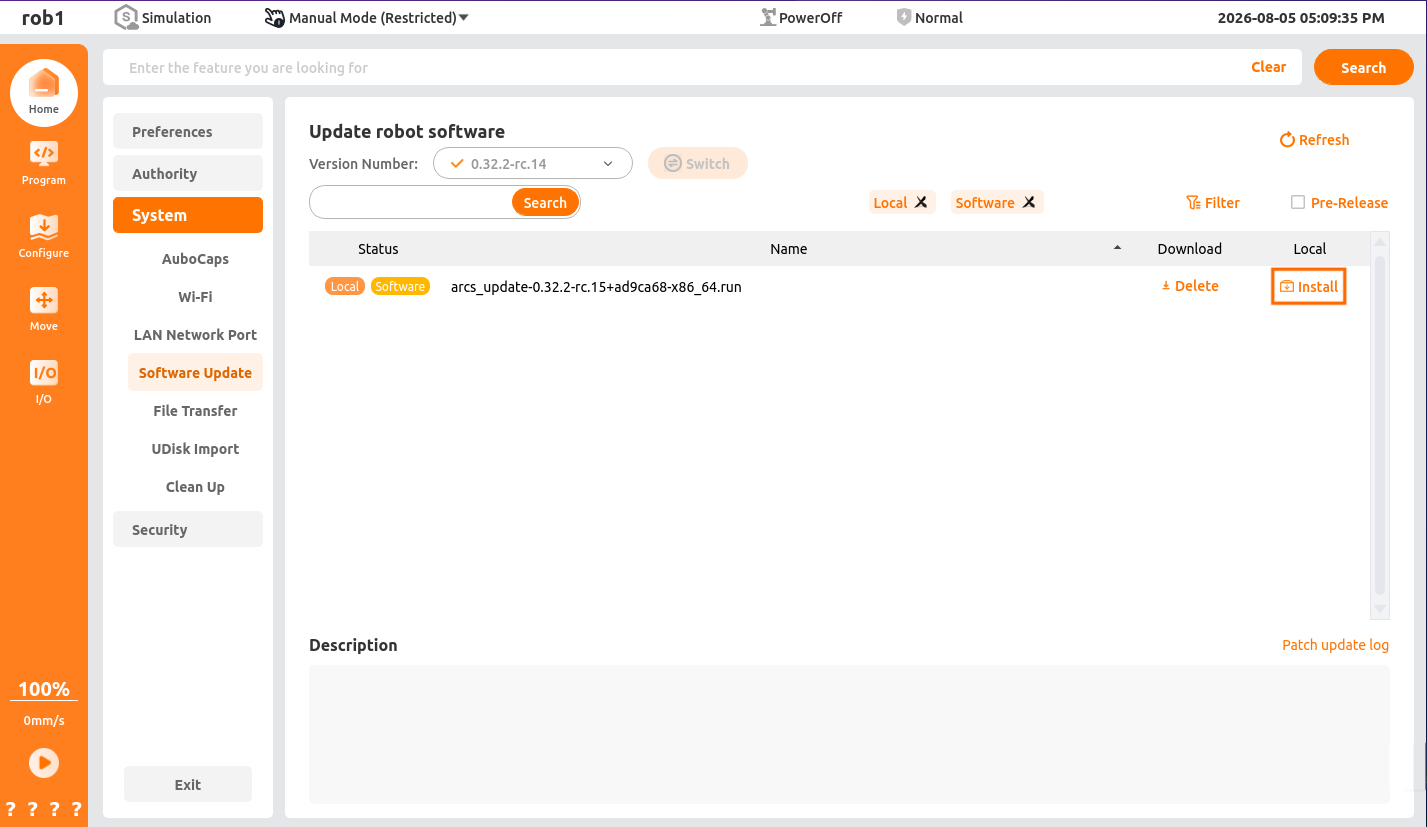Screen dimensions: 1427x827
Task: Remove the Local filter tag
Action: pyautogui.click(x=921, y=202)
